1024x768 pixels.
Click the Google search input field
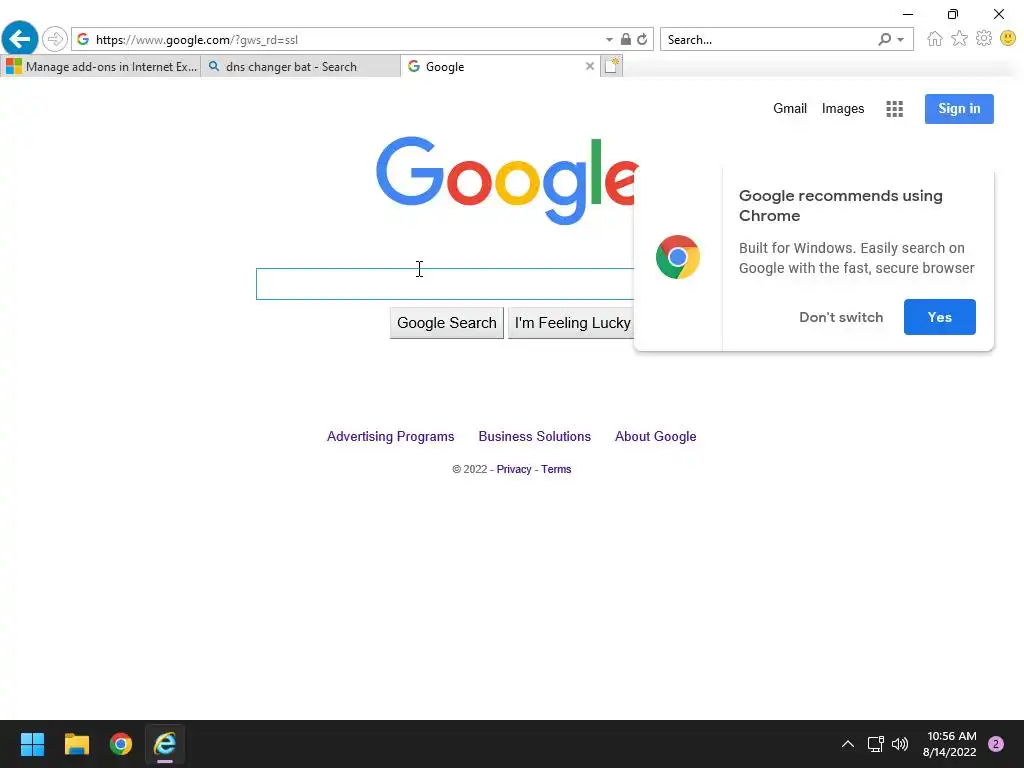[445, 284]
